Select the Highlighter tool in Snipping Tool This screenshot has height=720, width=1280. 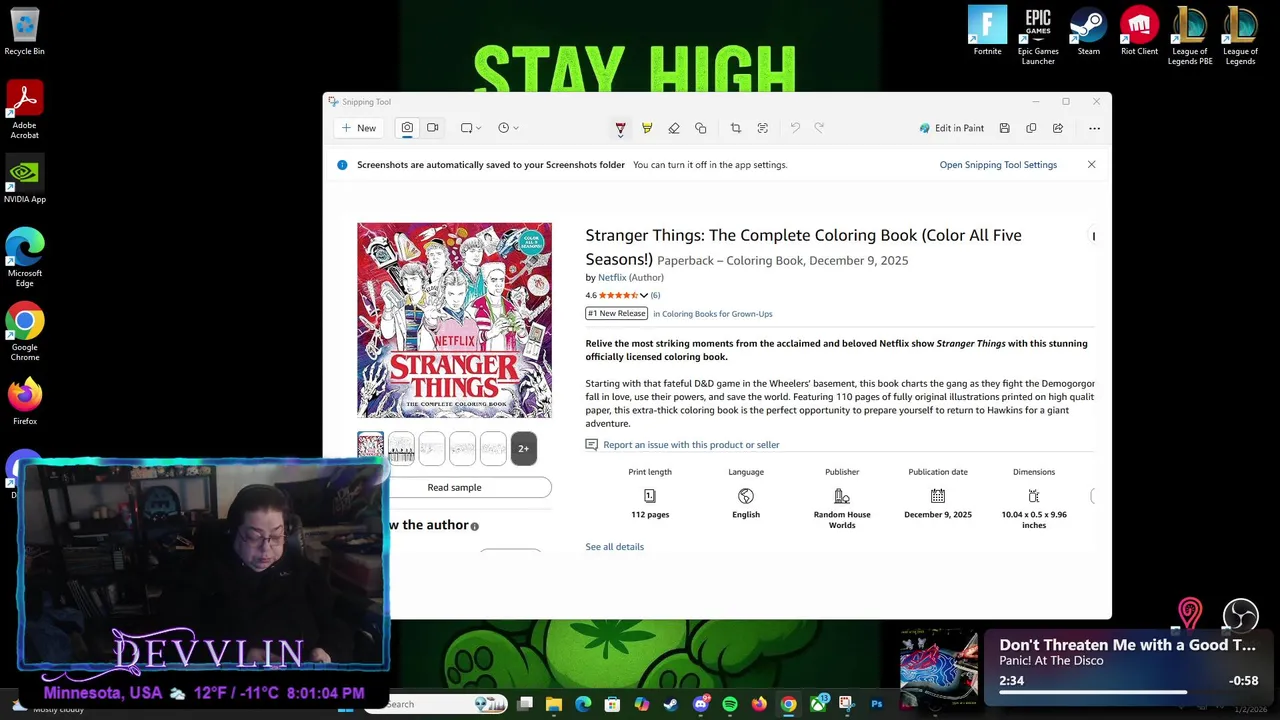(x=647, y=128)
